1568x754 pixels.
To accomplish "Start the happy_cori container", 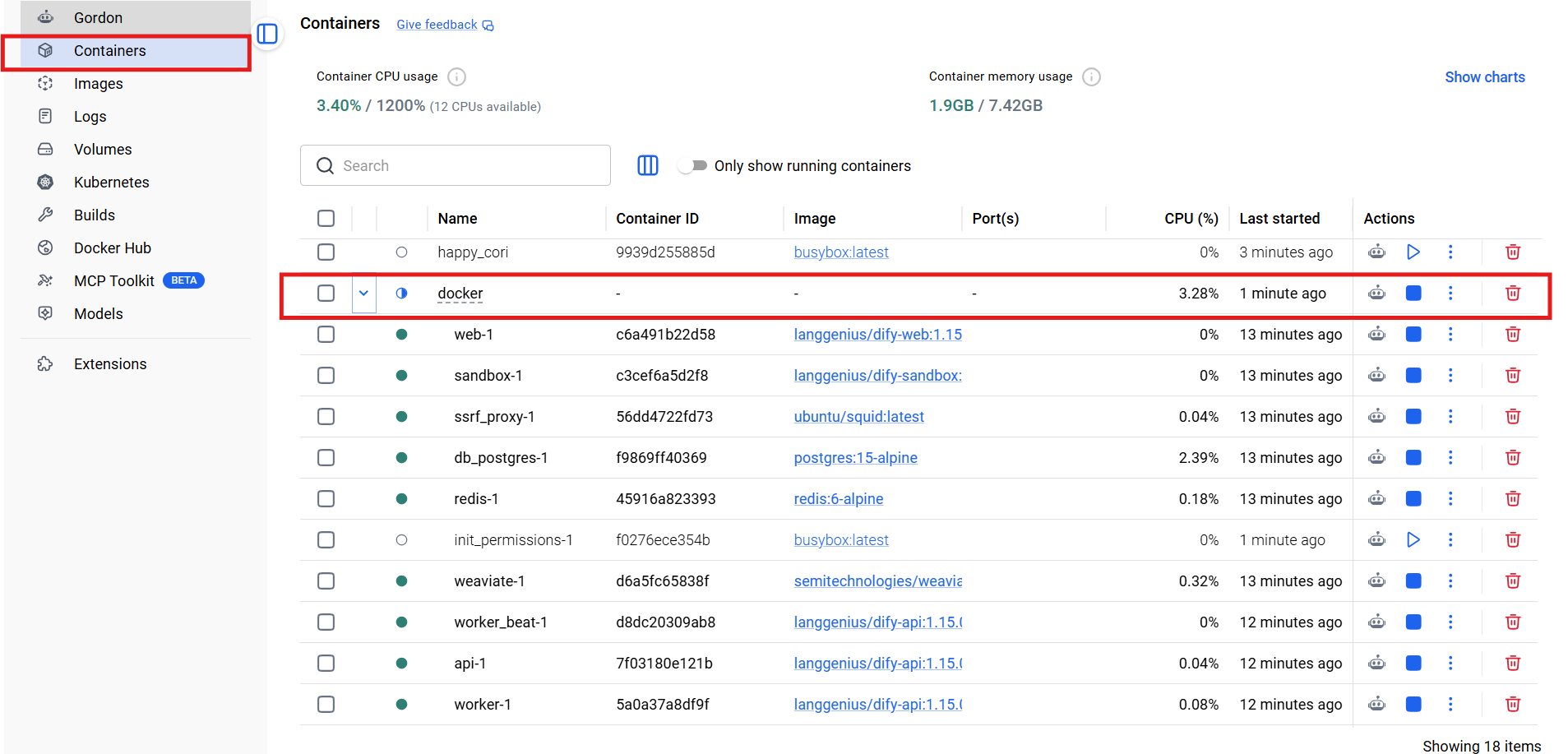I will (1413, 252).
